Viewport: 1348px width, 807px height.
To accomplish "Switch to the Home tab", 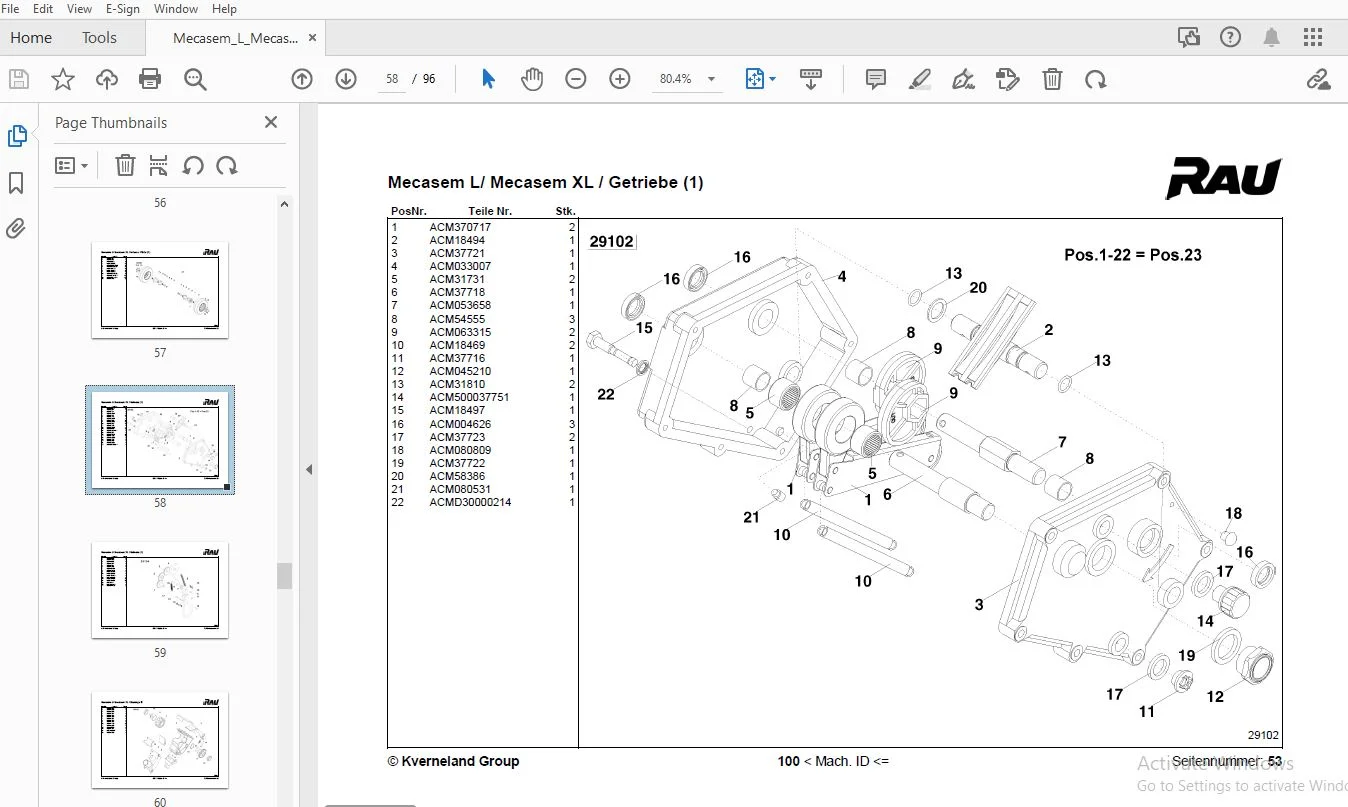I will tap(31, 38).
